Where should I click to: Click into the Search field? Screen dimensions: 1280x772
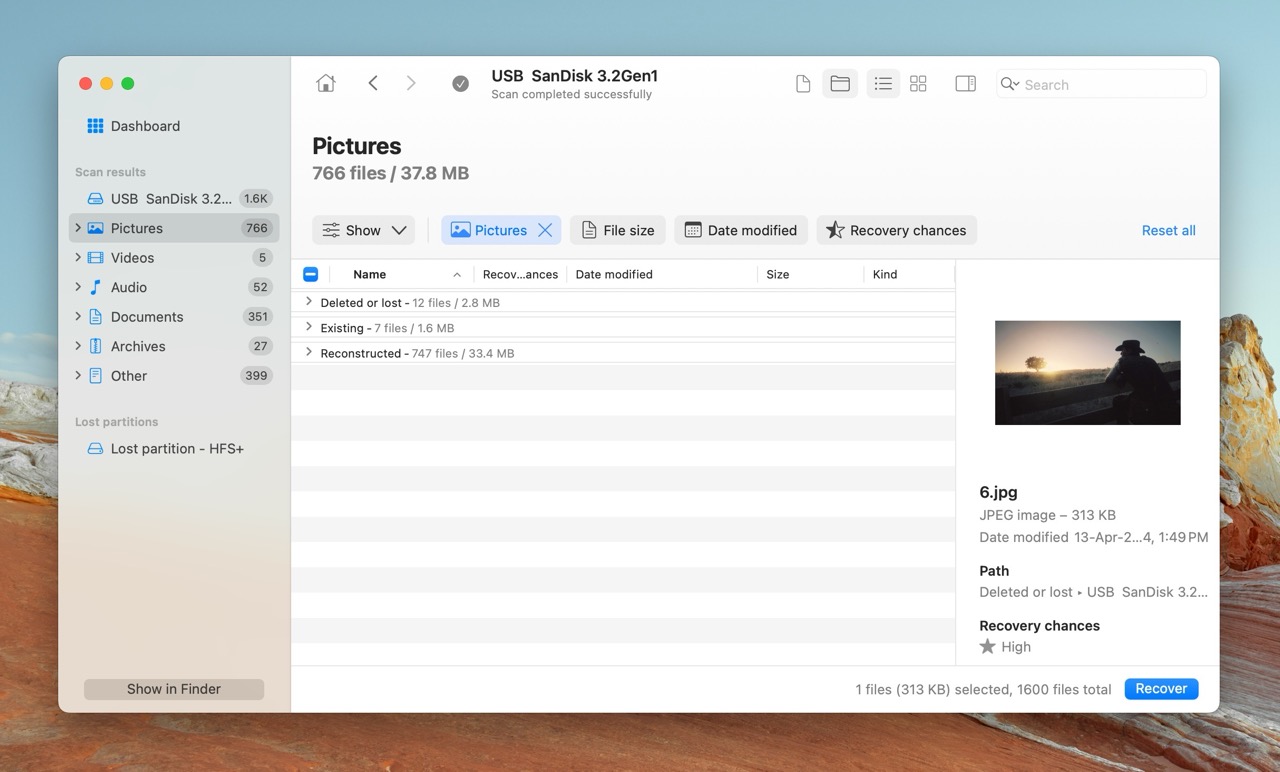(x=1110, y=85)
